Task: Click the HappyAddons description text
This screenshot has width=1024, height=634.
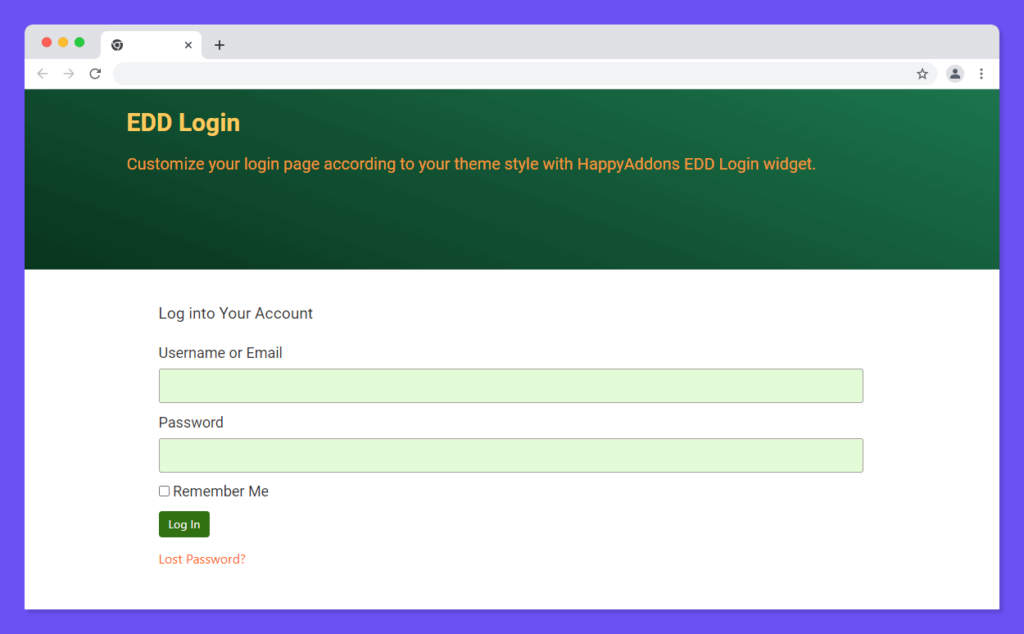Action: (x=470, y=164)
